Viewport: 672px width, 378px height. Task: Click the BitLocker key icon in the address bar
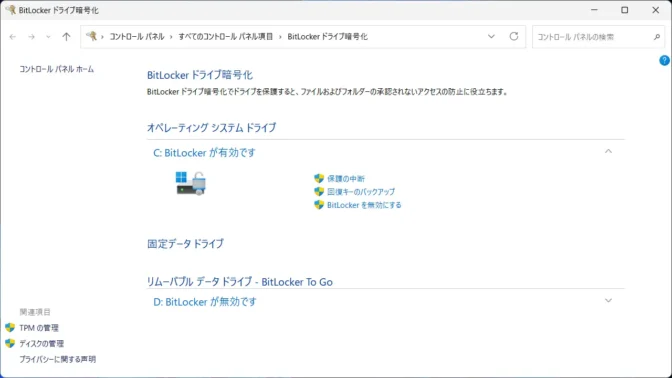(x=91, y=36)
